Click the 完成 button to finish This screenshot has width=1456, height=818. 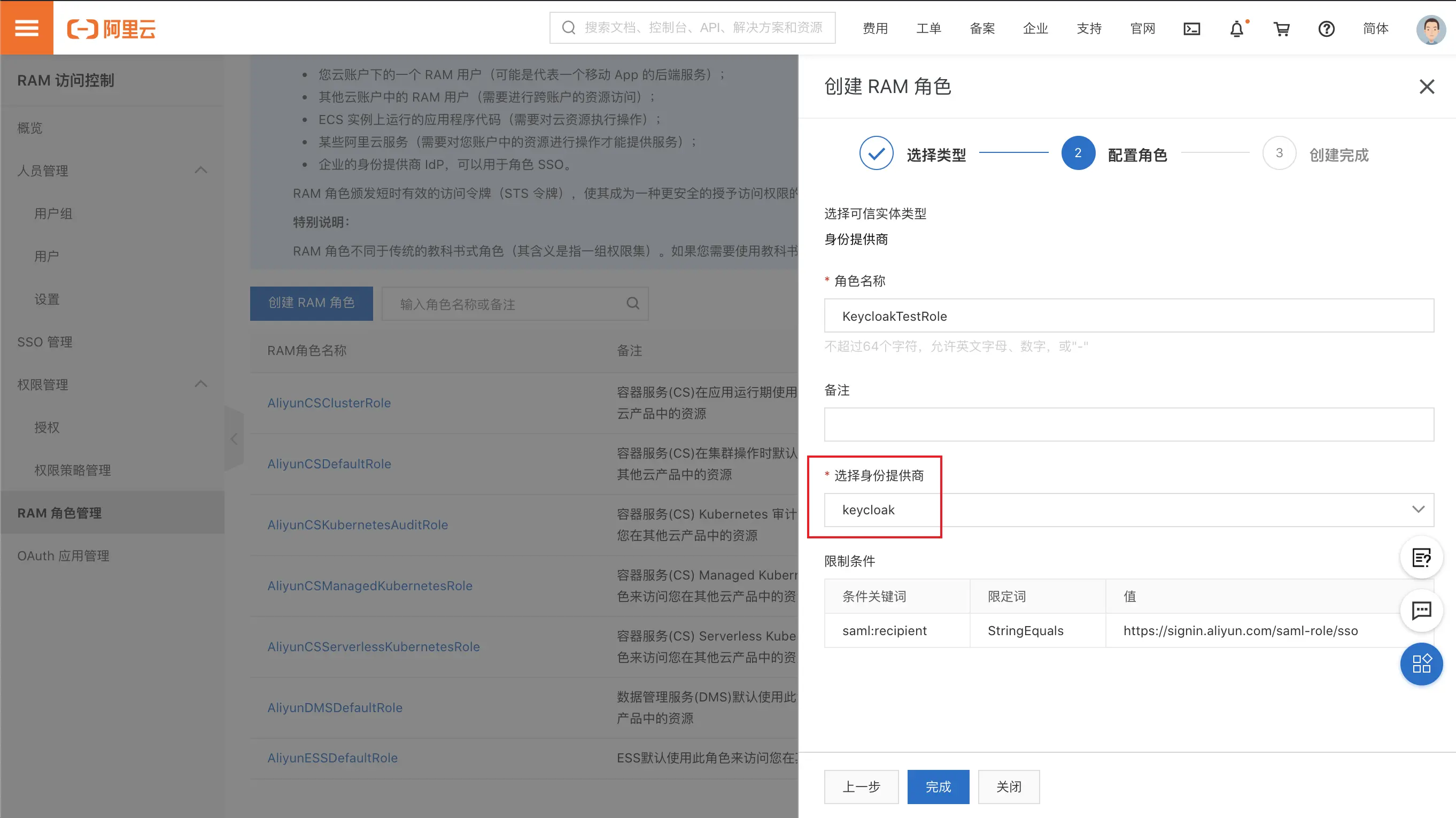pyautogui.click(x=938, y=786)
